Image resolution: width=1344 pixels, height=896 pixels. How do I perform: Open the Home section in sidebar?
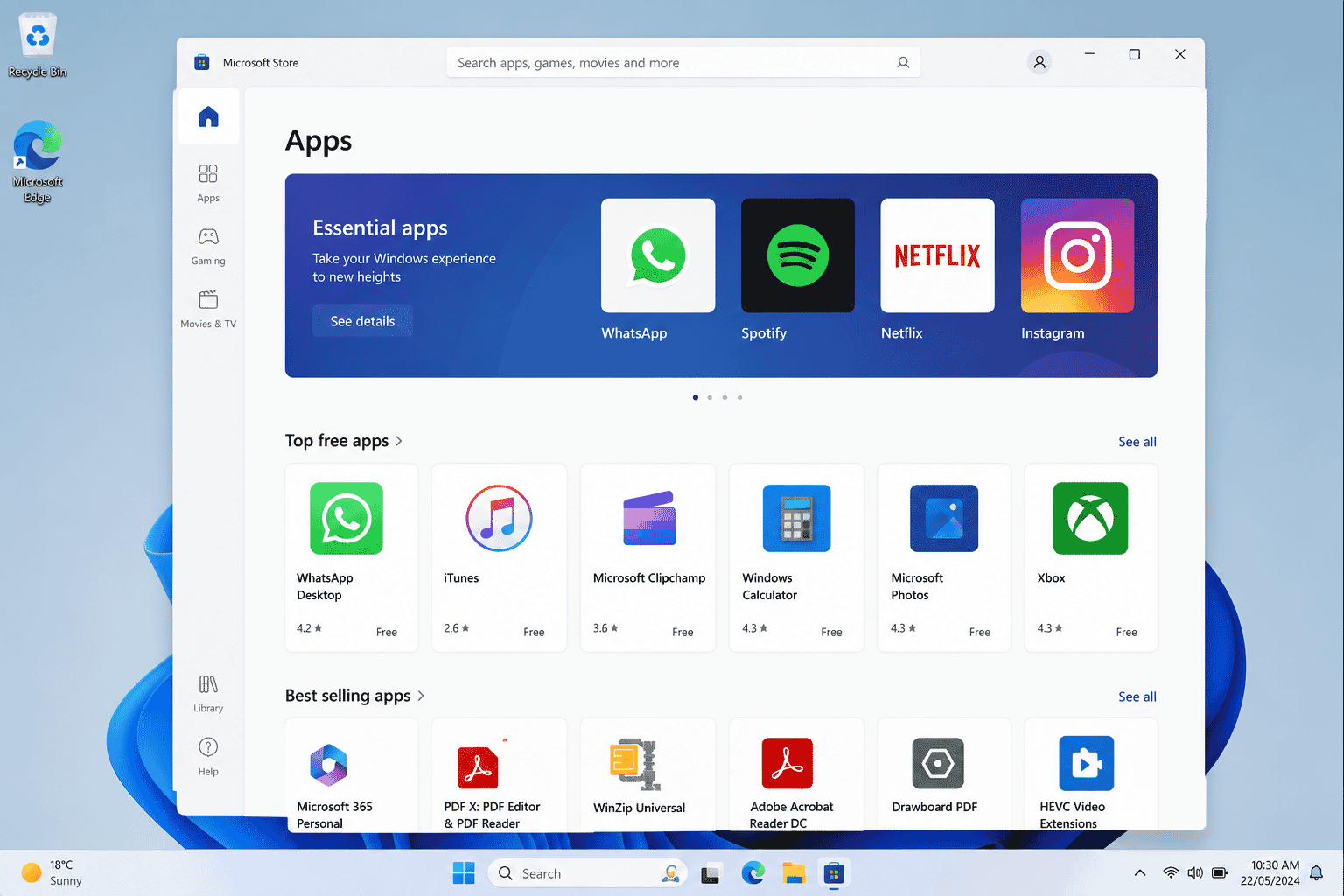(x=208, y=116)
